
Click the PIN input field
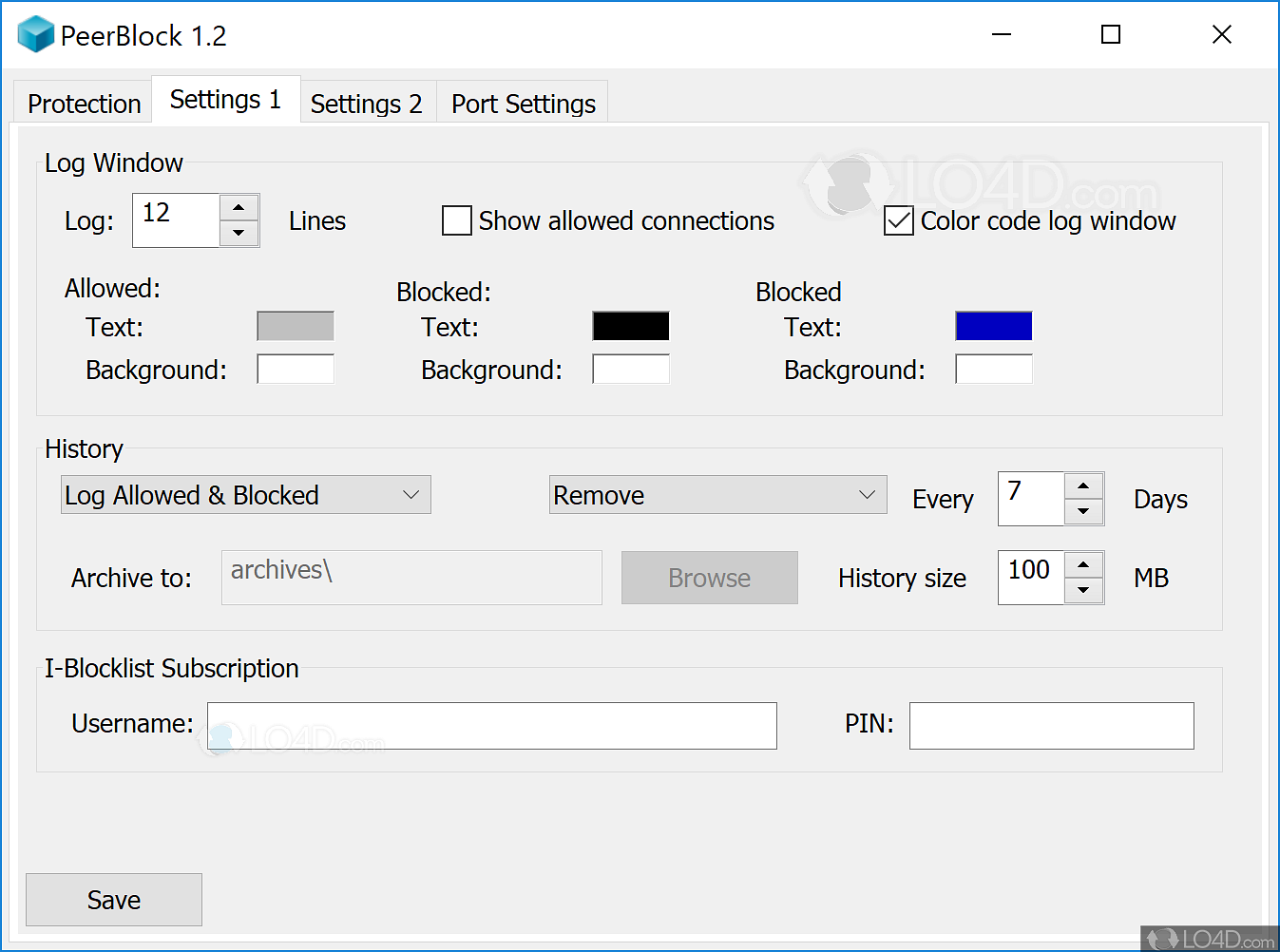click(x=1051, y=725)
